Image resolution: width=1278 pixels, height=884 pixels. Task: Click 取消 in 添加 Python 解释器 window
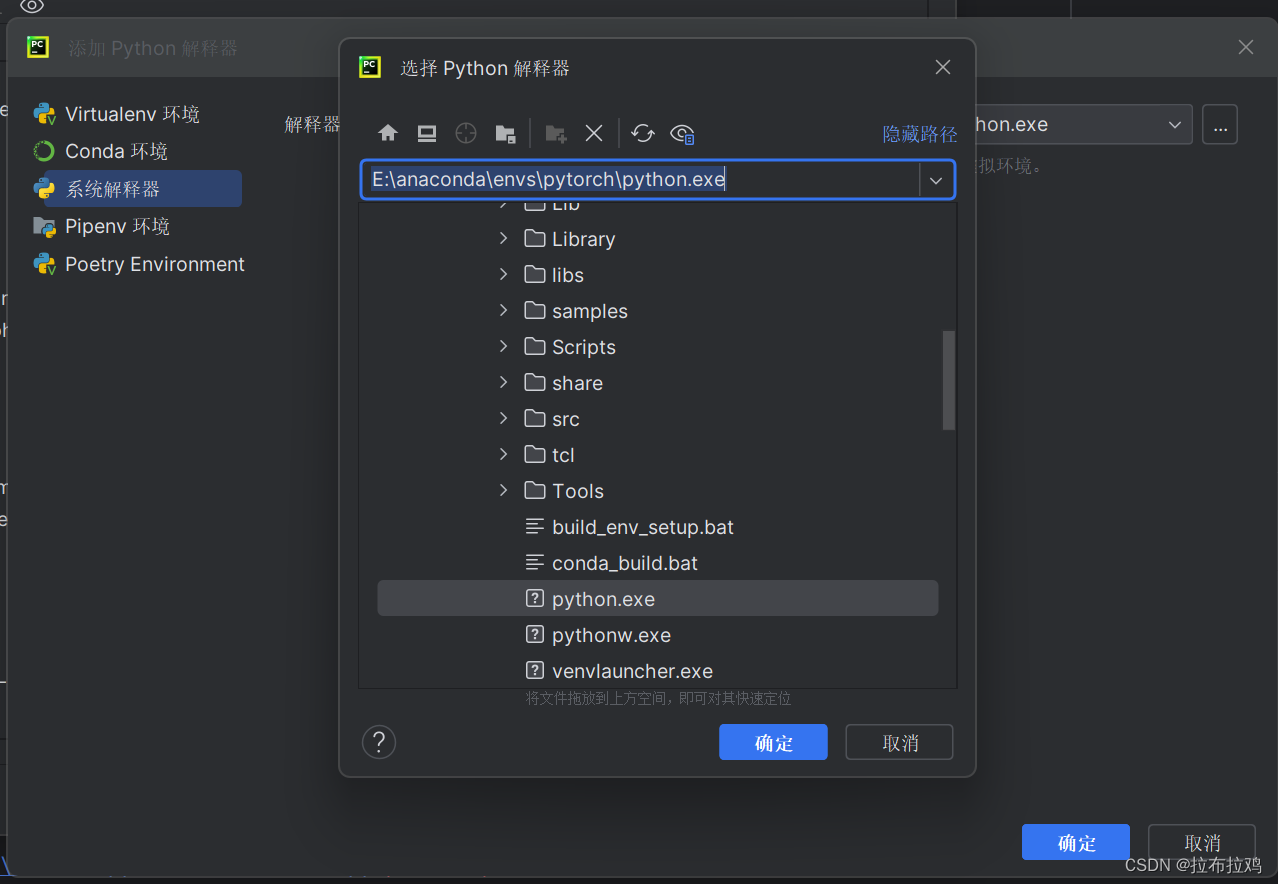pyautogui.click(x=1201, y=842)
